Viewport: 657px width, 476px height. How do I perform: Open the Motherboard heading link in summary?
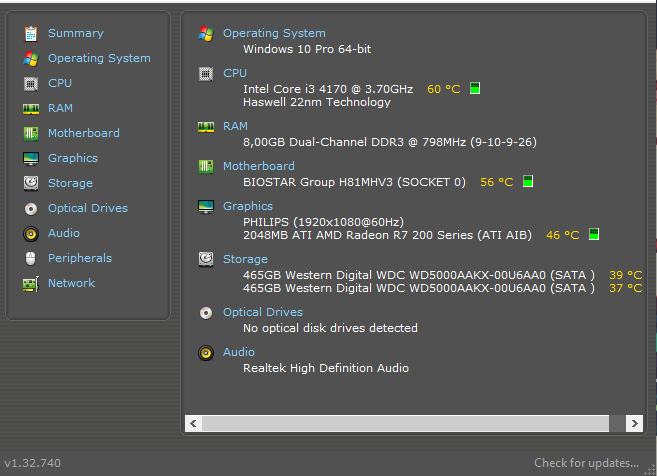click(259, 166)
